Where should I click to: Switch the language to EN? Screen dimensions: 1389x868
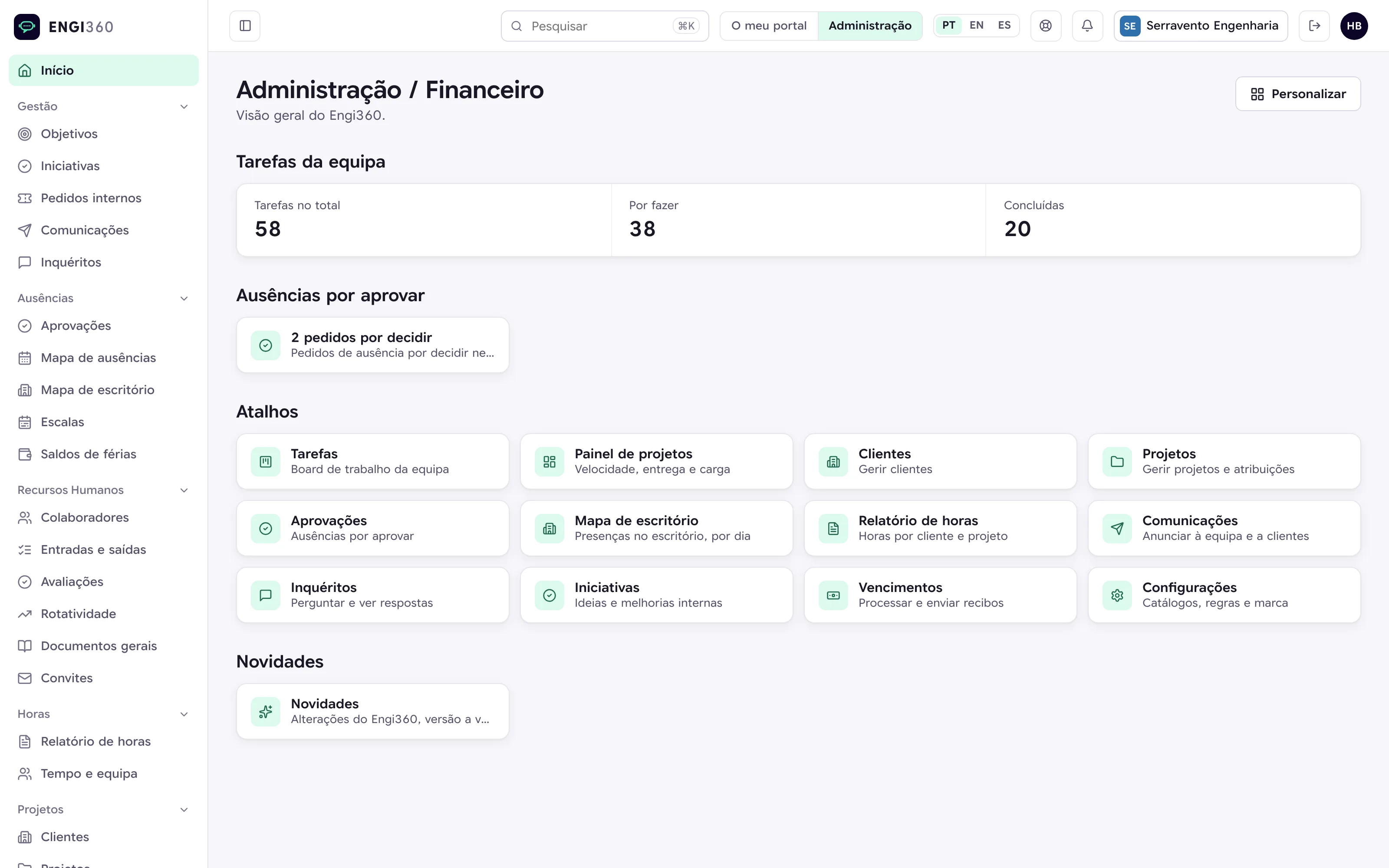tap(976, 25)
